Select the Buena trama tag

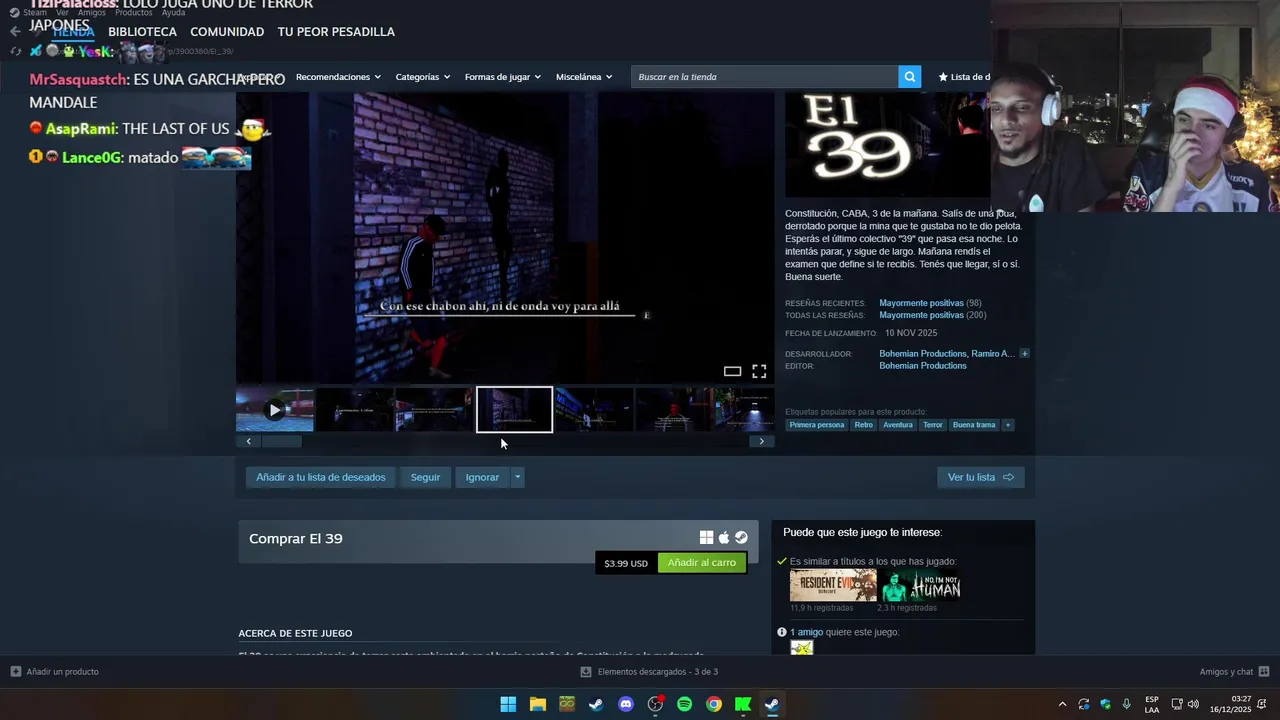tap(974, 425)
